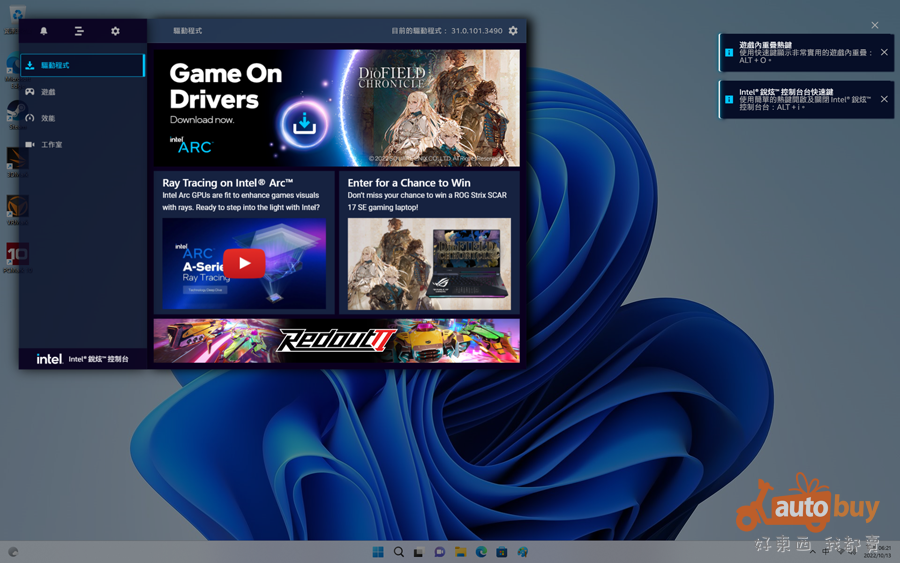Screen dimensions: 900x563
Task: Select the 工作室 (Studio) sidebar tab
Action: pyautogui.click(x=83, y=145)
